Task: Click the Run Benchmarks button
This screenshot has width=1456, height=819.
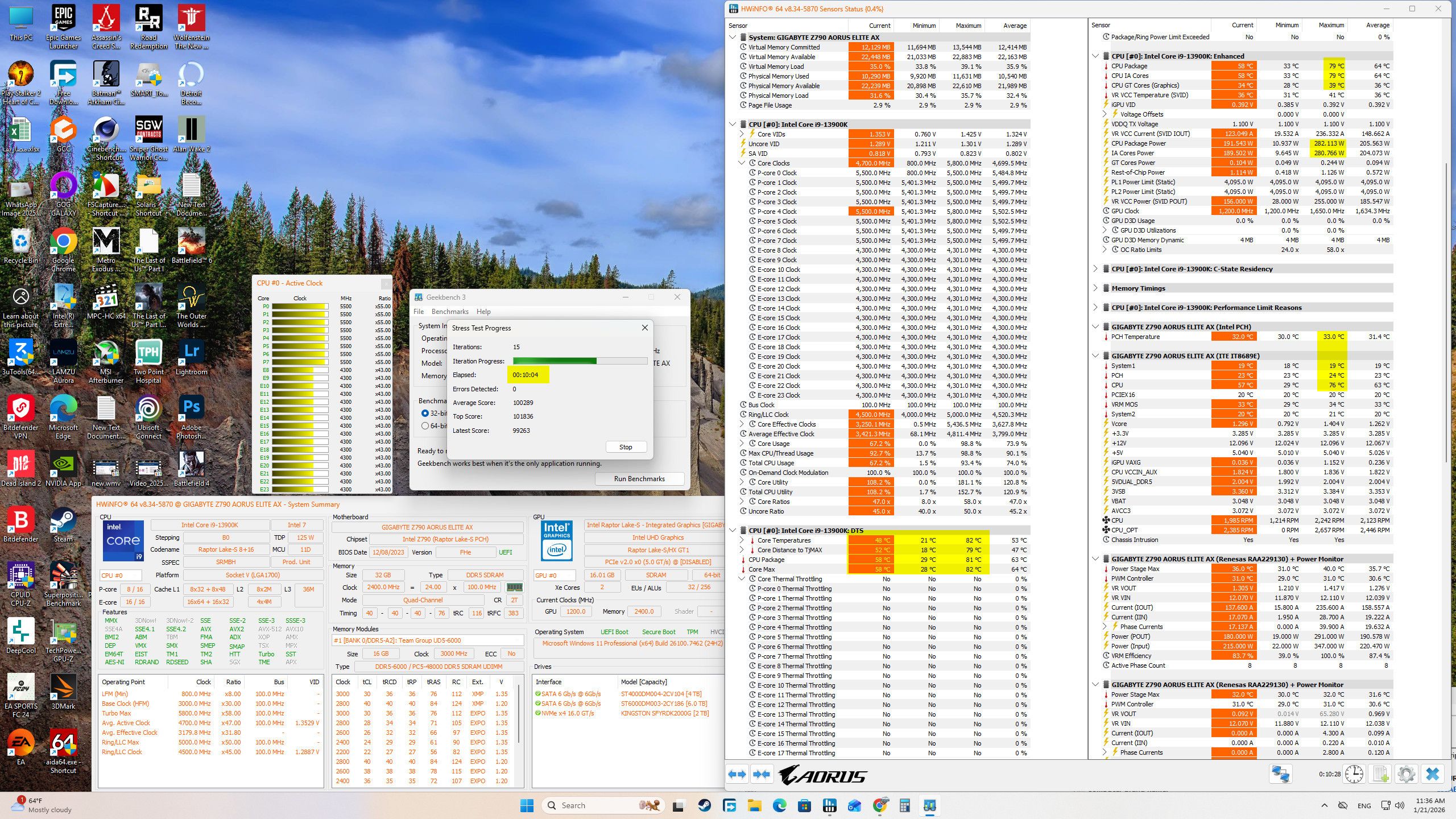Action: pos(639,479)
